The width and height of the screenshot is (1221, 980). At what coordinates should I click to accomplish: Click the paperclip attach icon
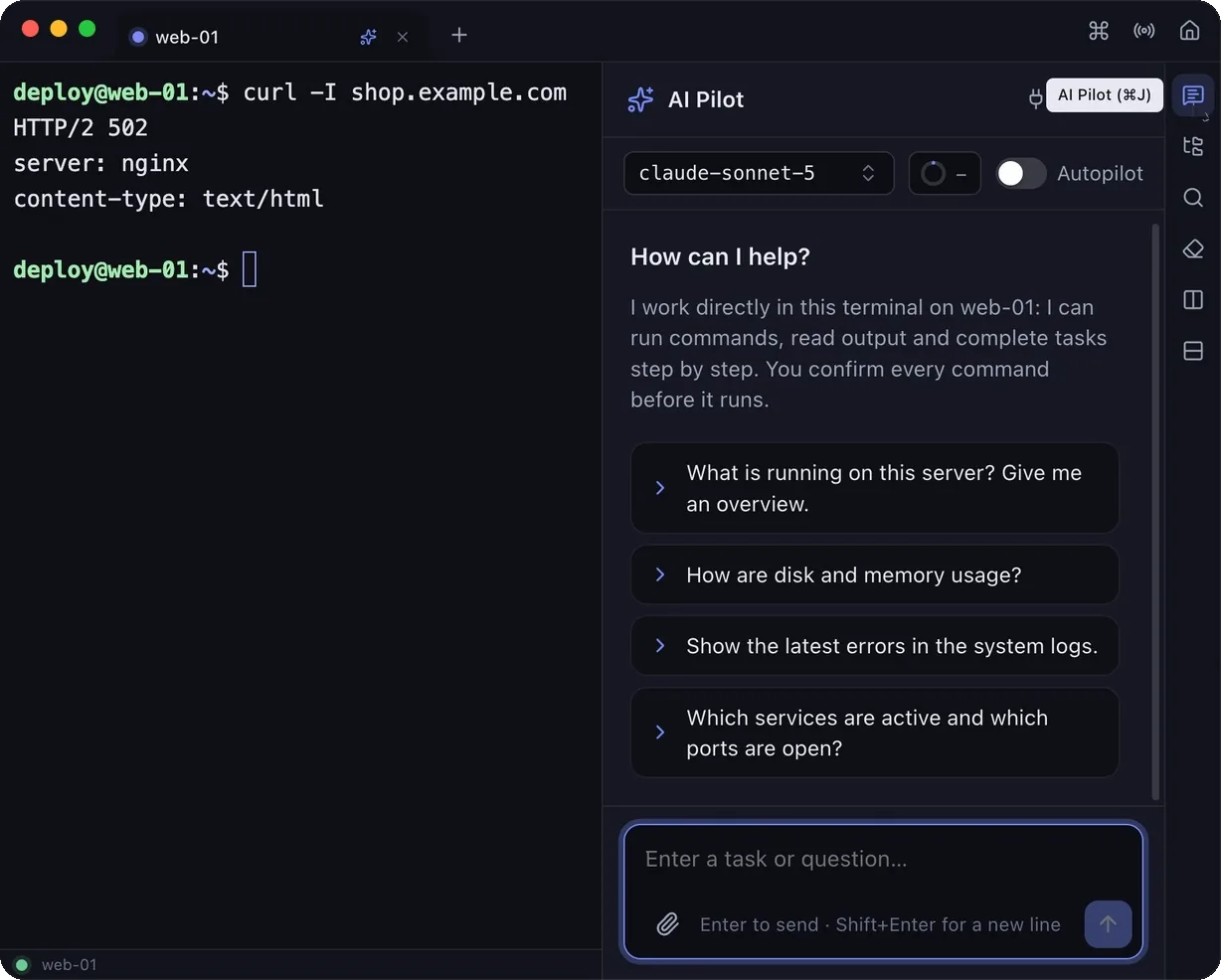coord(667,924)
